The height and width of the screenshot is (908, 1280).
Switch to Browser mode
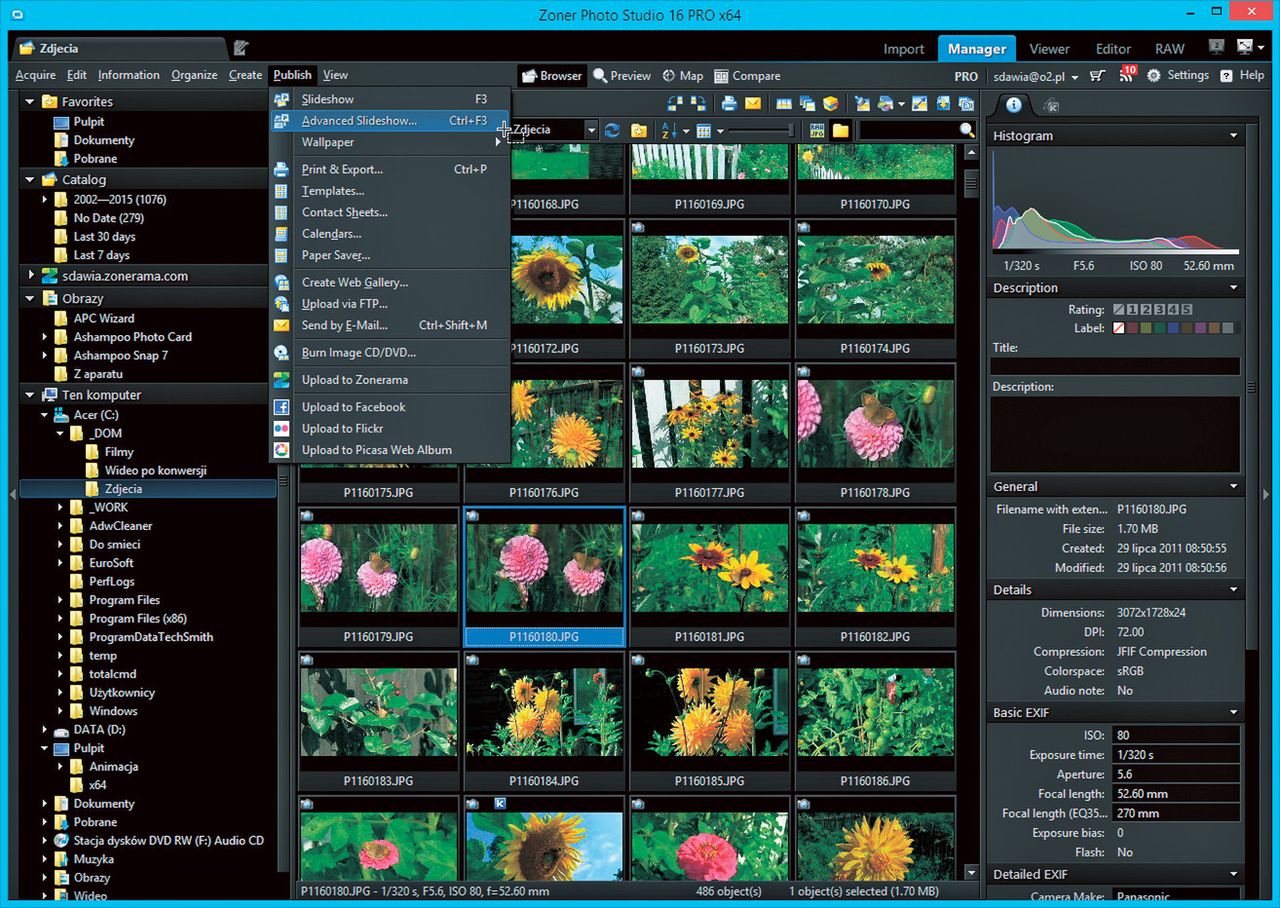click(x=551, y=76)
